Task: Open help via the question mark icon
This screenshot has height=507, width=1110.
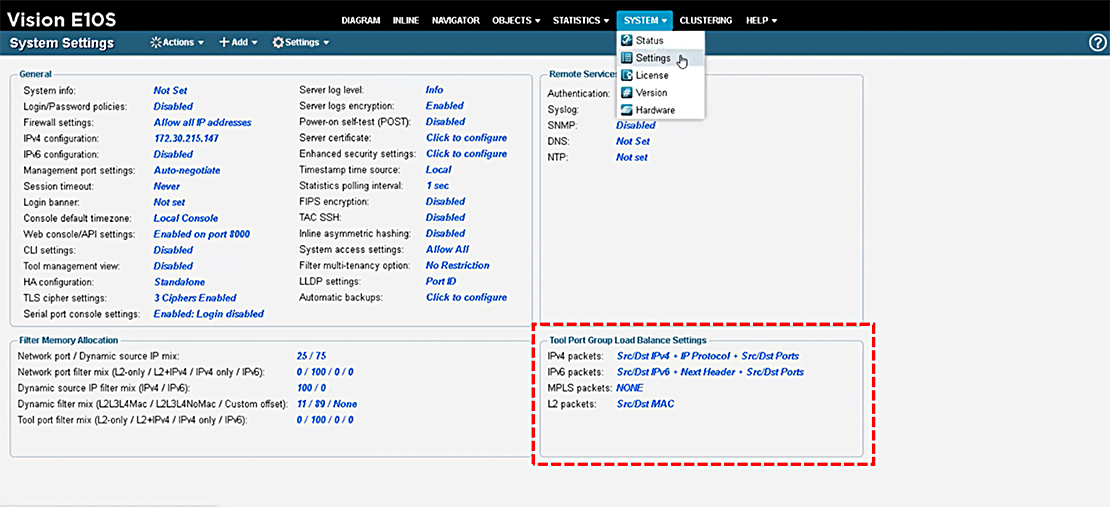Action: [x=1097, y=42]
